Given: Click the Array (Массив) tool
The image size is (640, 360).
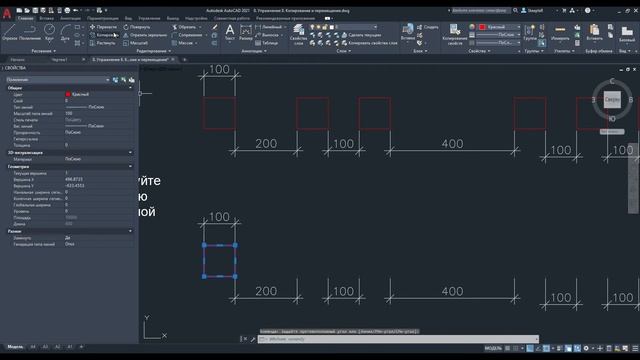Looking at the screenshot, I should coord(182,43).
